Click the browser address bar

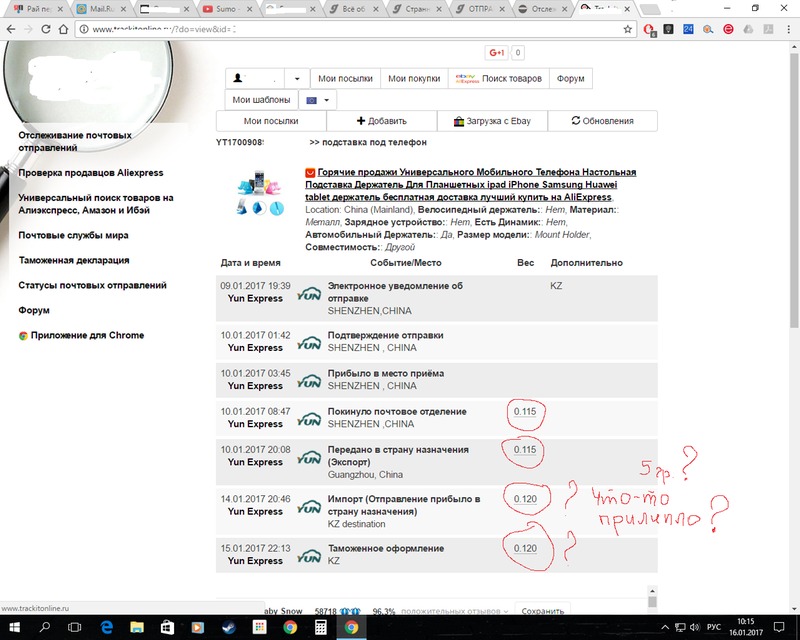pyautogui.click(x=350, y=29)
